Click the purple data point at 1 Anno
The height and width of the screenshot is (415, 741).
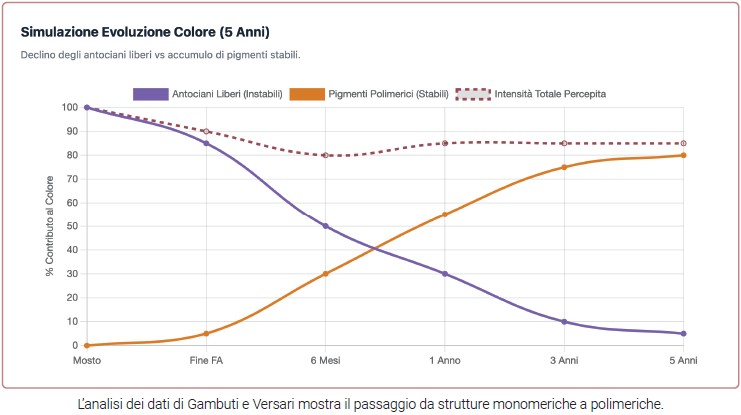[445, 274]
